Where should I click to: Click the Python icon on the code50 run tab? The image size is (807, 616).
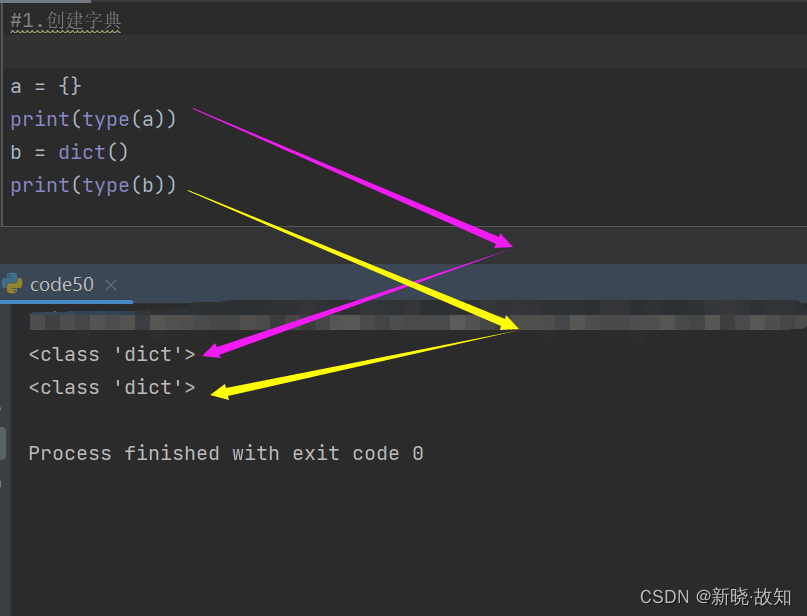click(x=13, y=284)
